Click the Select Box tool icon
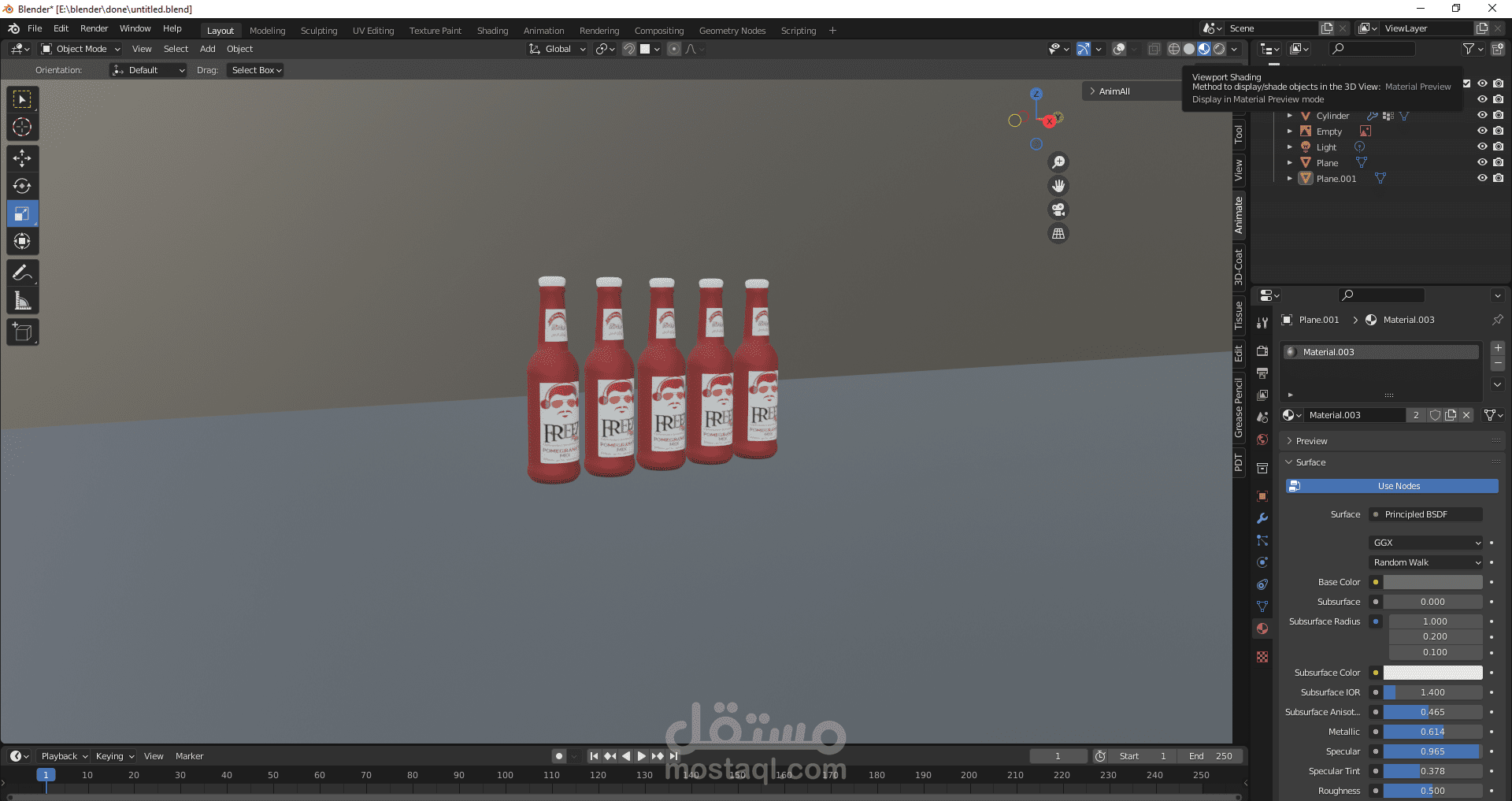Viewport: 1512px width, 801px height. pos(22,99)
